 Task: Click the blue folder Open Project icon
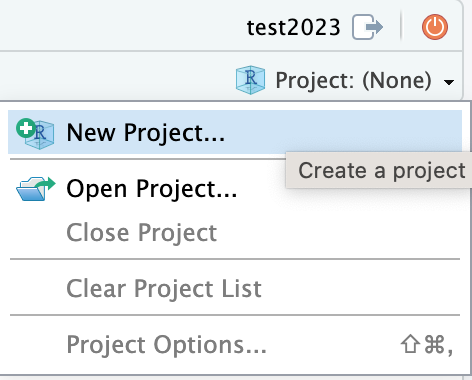[35, 189]
